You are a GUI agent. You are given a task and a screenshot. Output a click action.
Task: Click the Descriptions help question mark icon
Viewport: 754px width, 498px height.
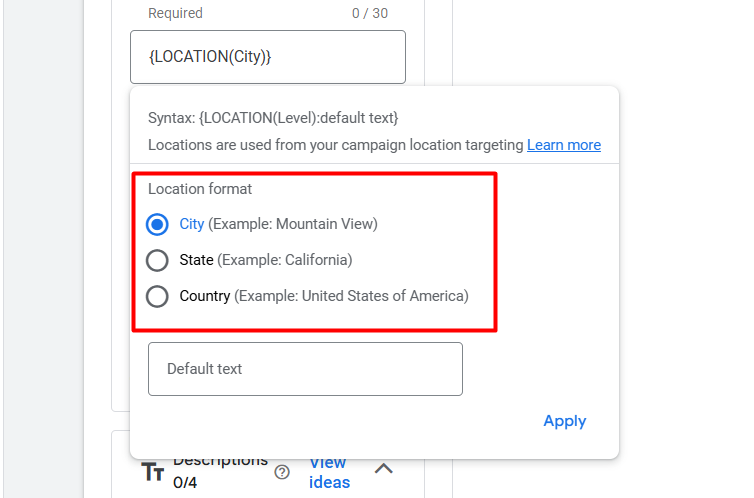tap(282, 472)
